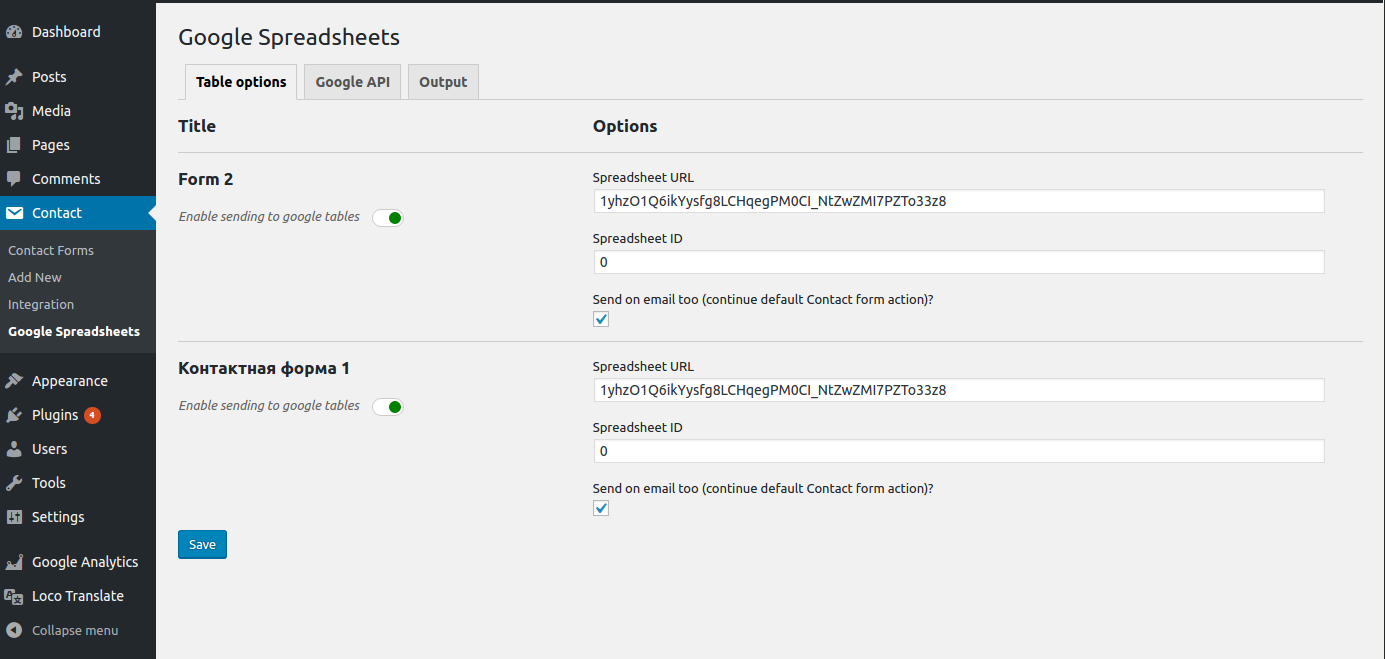Open Integration submenu link
The image size is (1385, 659).
click(41, 304)
